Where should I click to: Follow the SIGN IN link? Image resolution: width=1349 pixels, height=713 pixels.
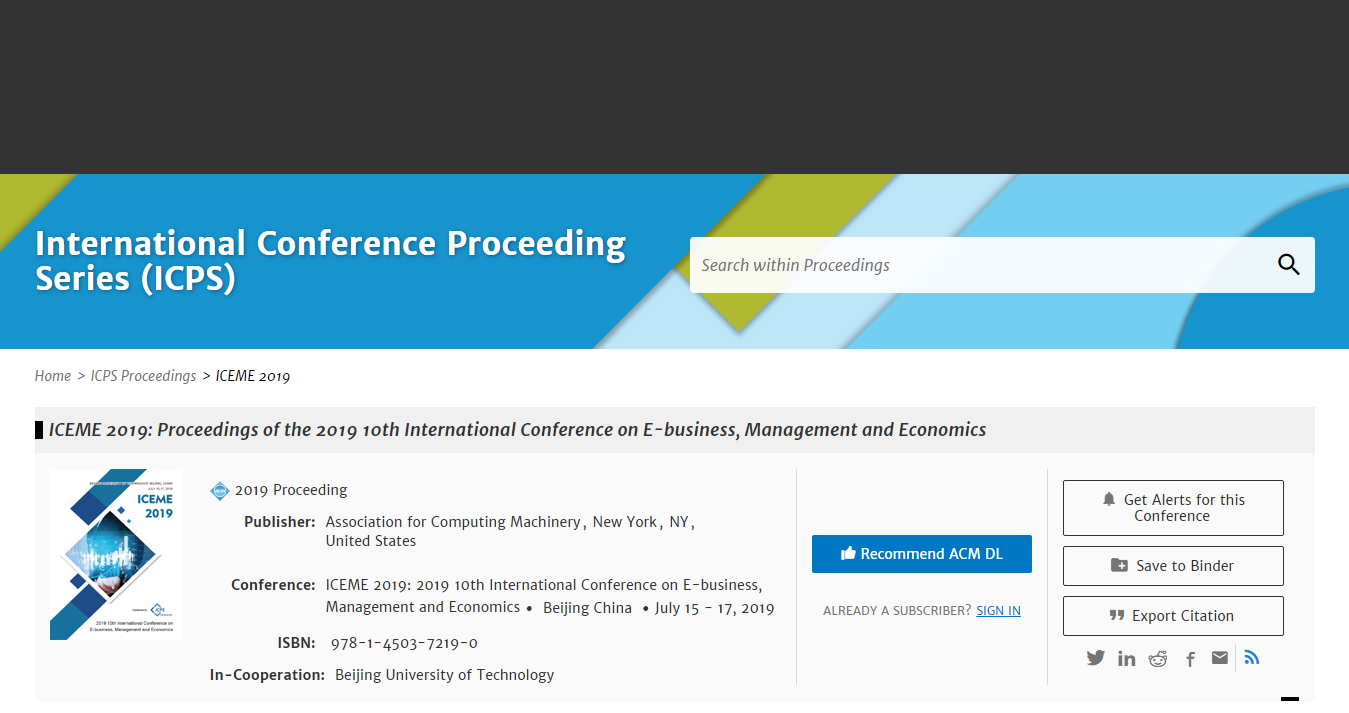[x=998, y=611]
